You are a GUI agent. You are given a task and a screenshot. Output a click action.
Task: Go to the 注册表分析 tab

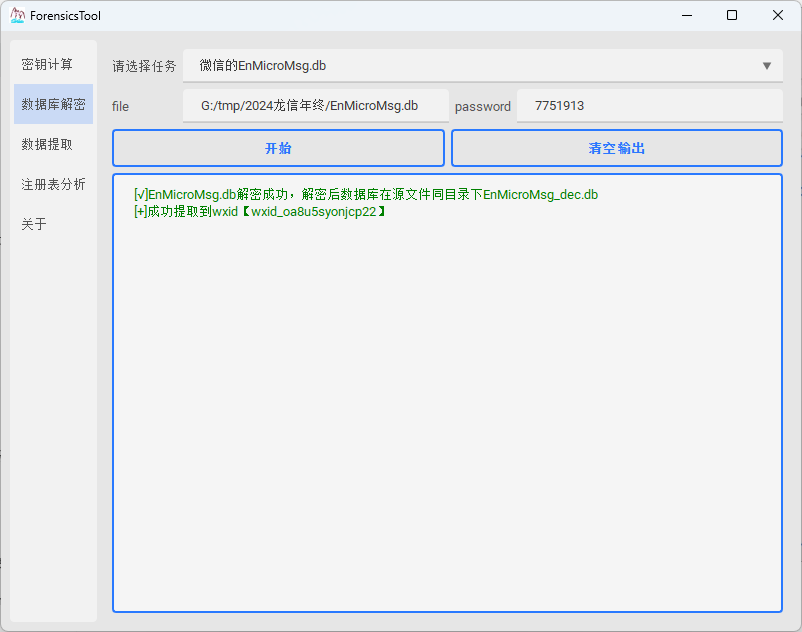[x=53, y=184]
